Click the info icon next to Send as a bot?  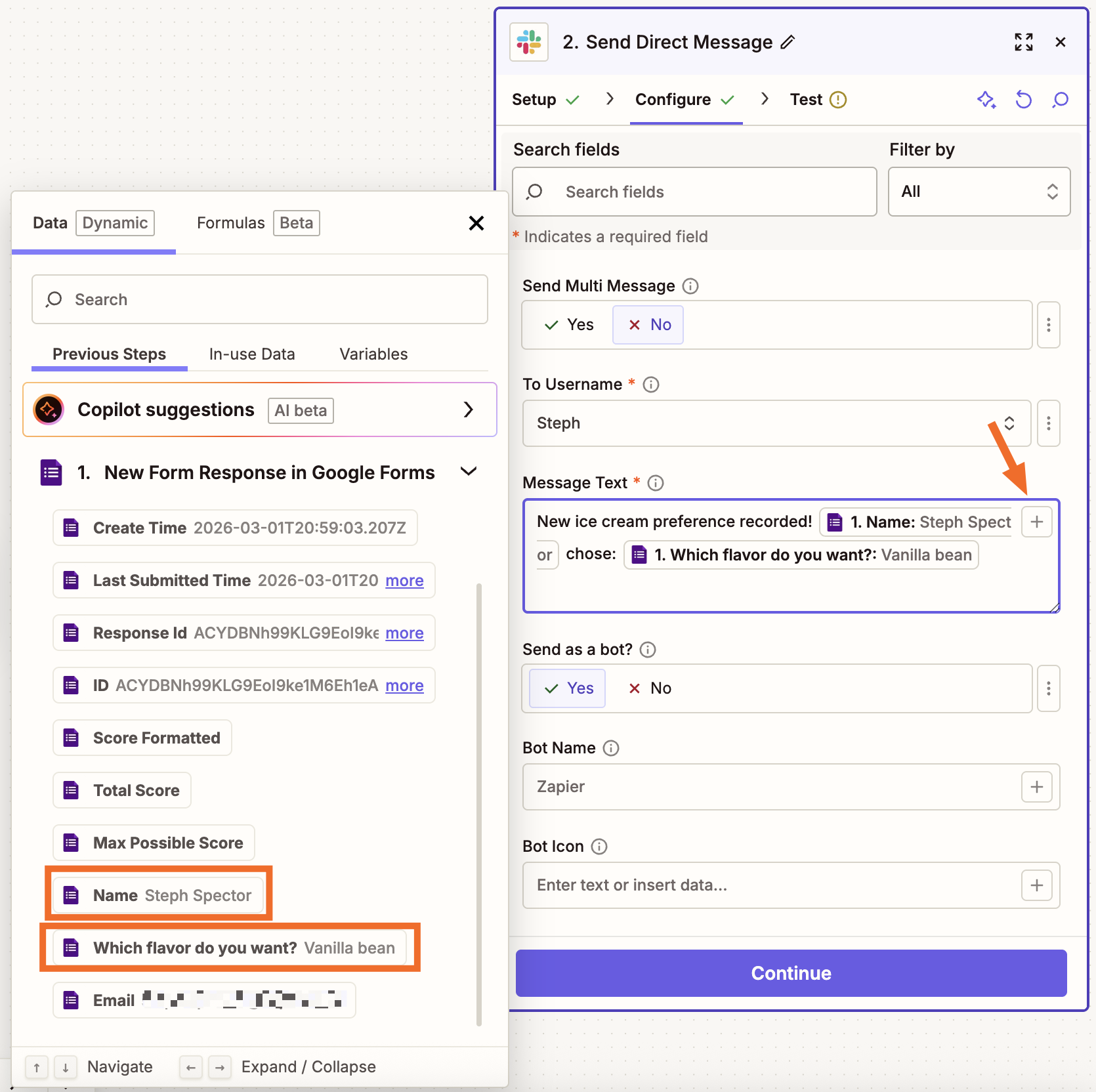(x=646, y=650)
